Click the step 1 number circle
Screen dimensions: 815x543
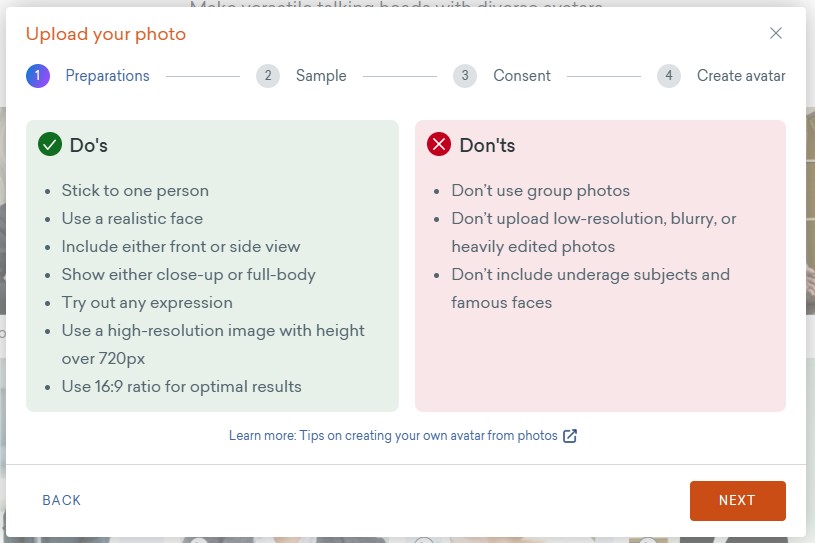[38, 76]
